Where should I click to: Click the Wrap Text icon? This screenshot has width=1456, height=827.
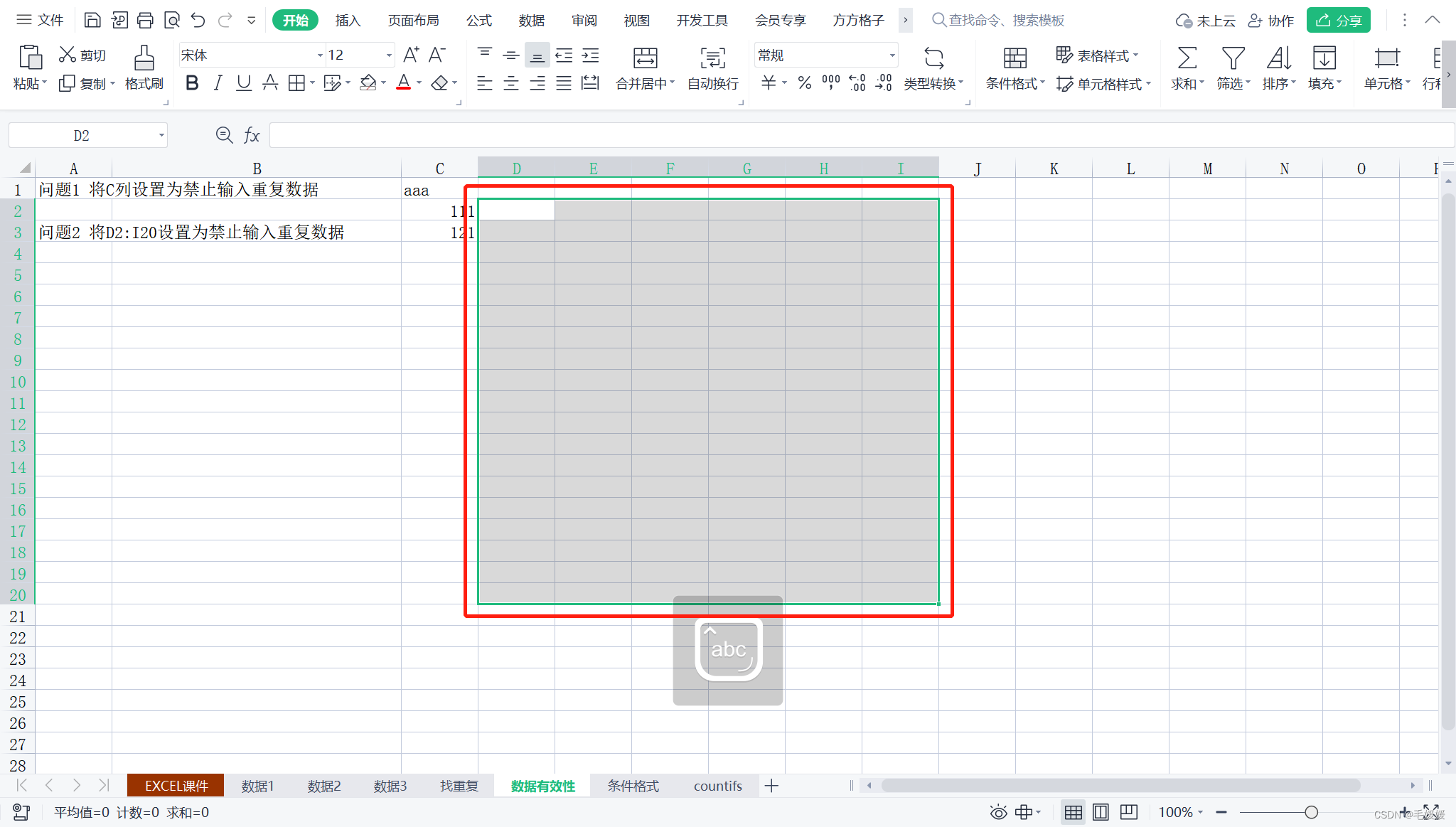tap(712, 58)
